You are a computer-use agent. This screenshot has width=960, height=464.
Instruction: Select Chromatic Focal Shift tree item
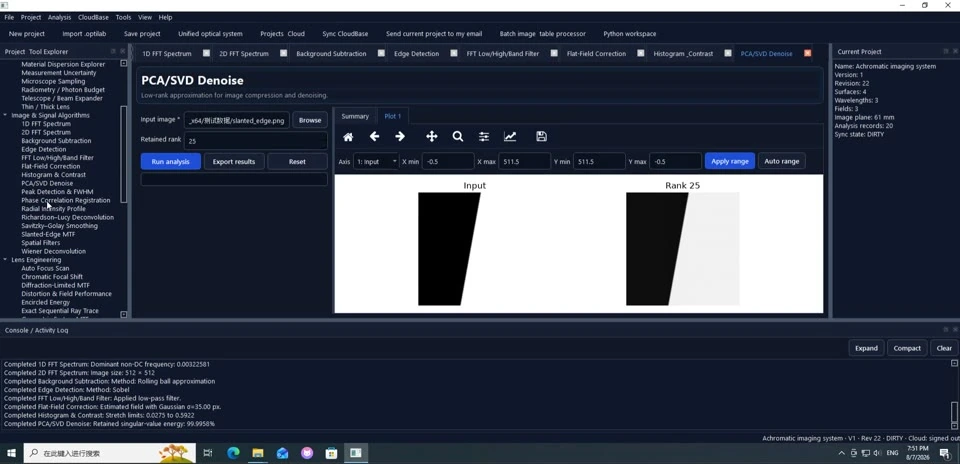tap(52, 277)
